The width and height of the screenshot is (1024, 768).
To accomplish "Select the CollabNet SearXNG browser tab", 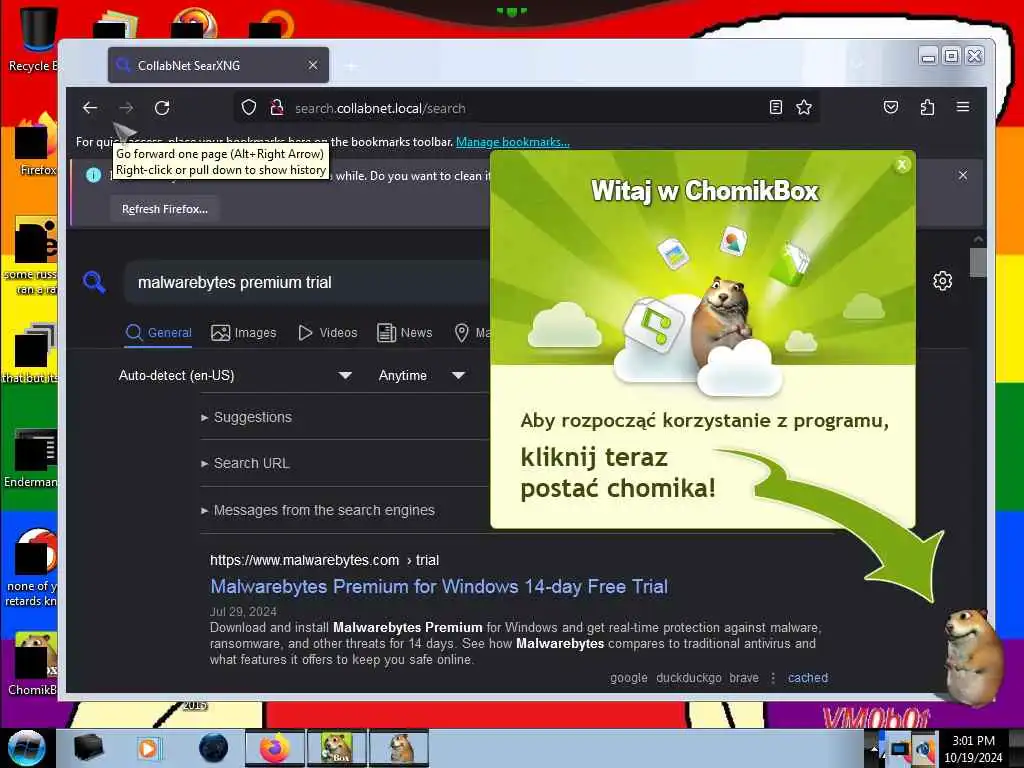I will [x=218, y=65].
